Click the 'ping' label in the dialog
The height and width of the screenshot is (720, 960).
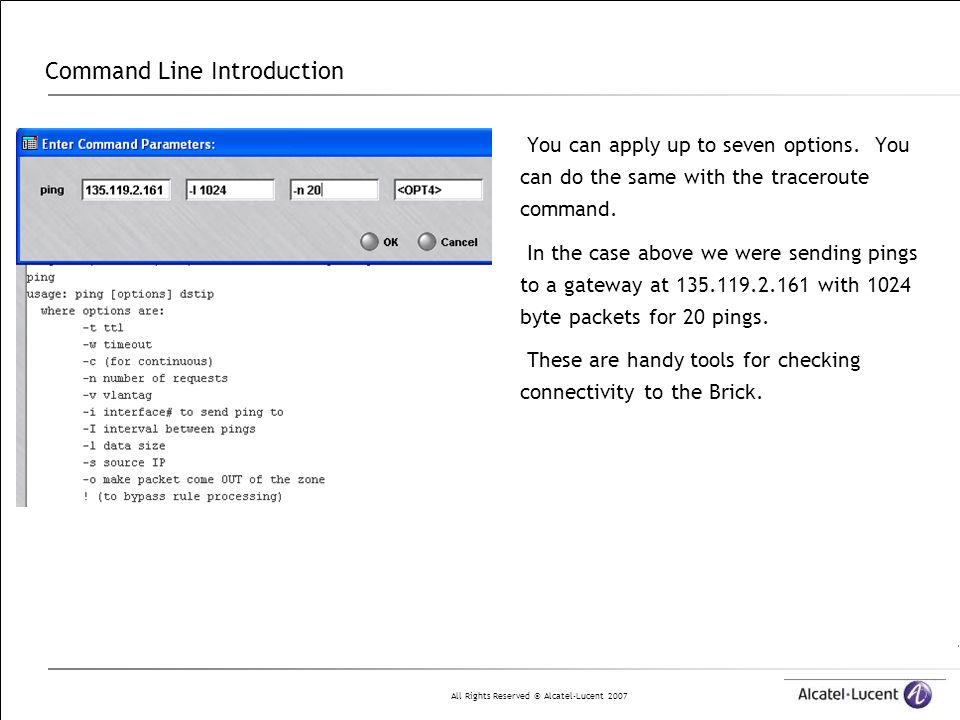52,190
